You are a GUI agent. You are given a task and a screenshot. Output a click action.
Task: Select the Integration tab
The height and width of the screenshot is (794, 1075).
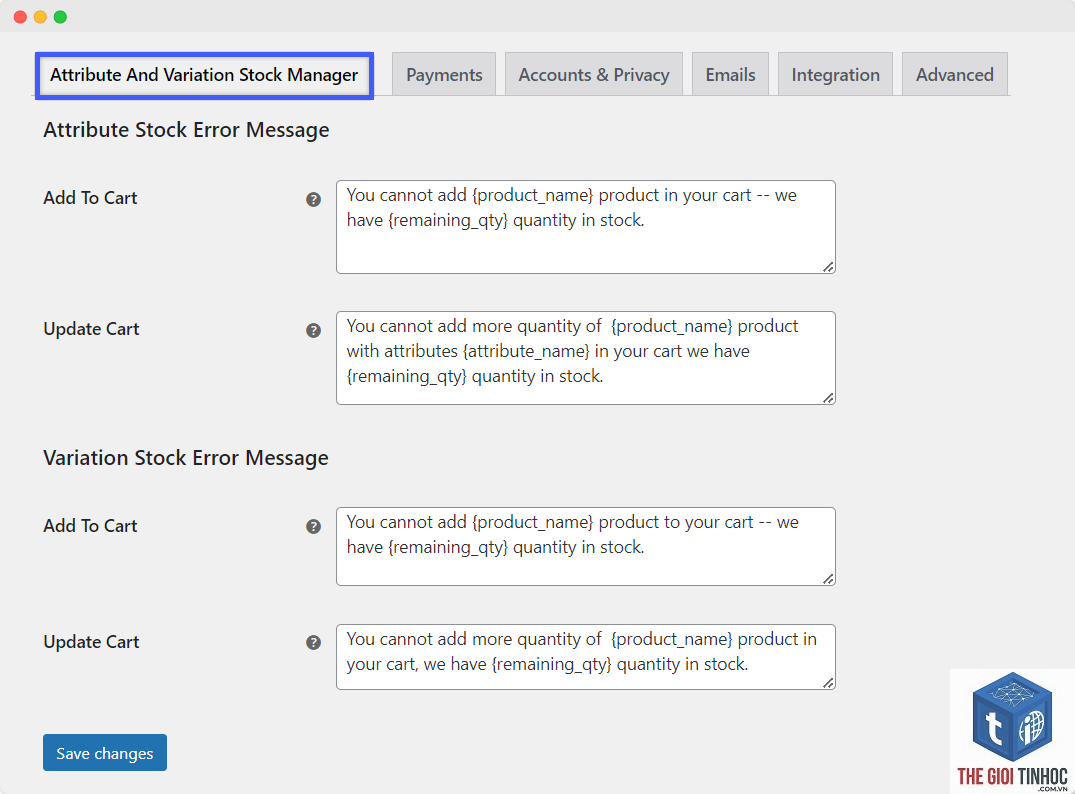click(835, 75)
